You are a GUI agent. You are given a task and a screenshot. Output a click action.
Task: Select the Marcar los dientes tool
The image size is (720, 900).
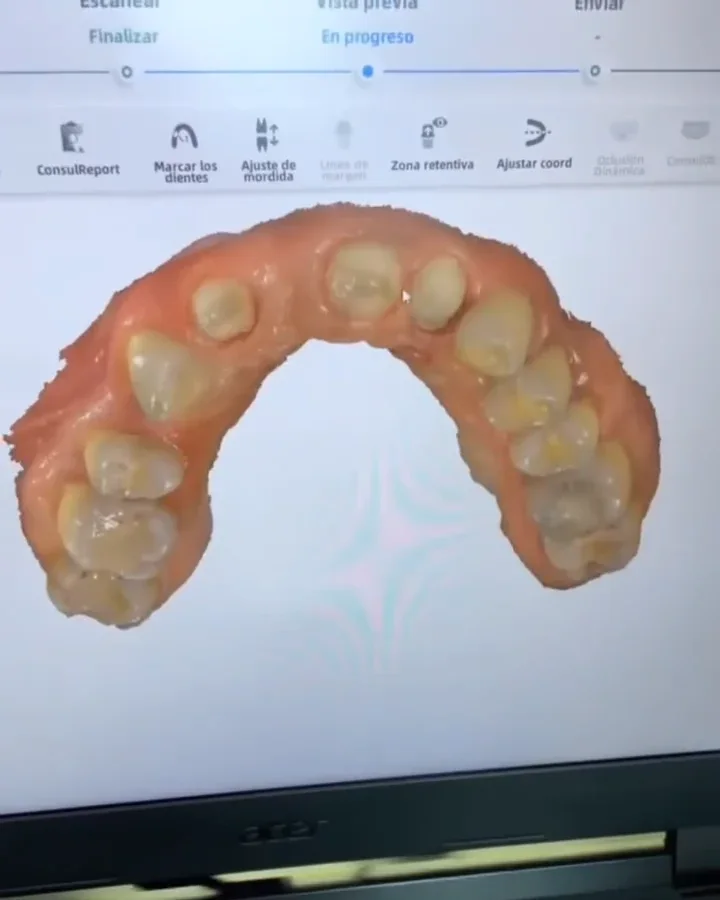tap(185, 152)
